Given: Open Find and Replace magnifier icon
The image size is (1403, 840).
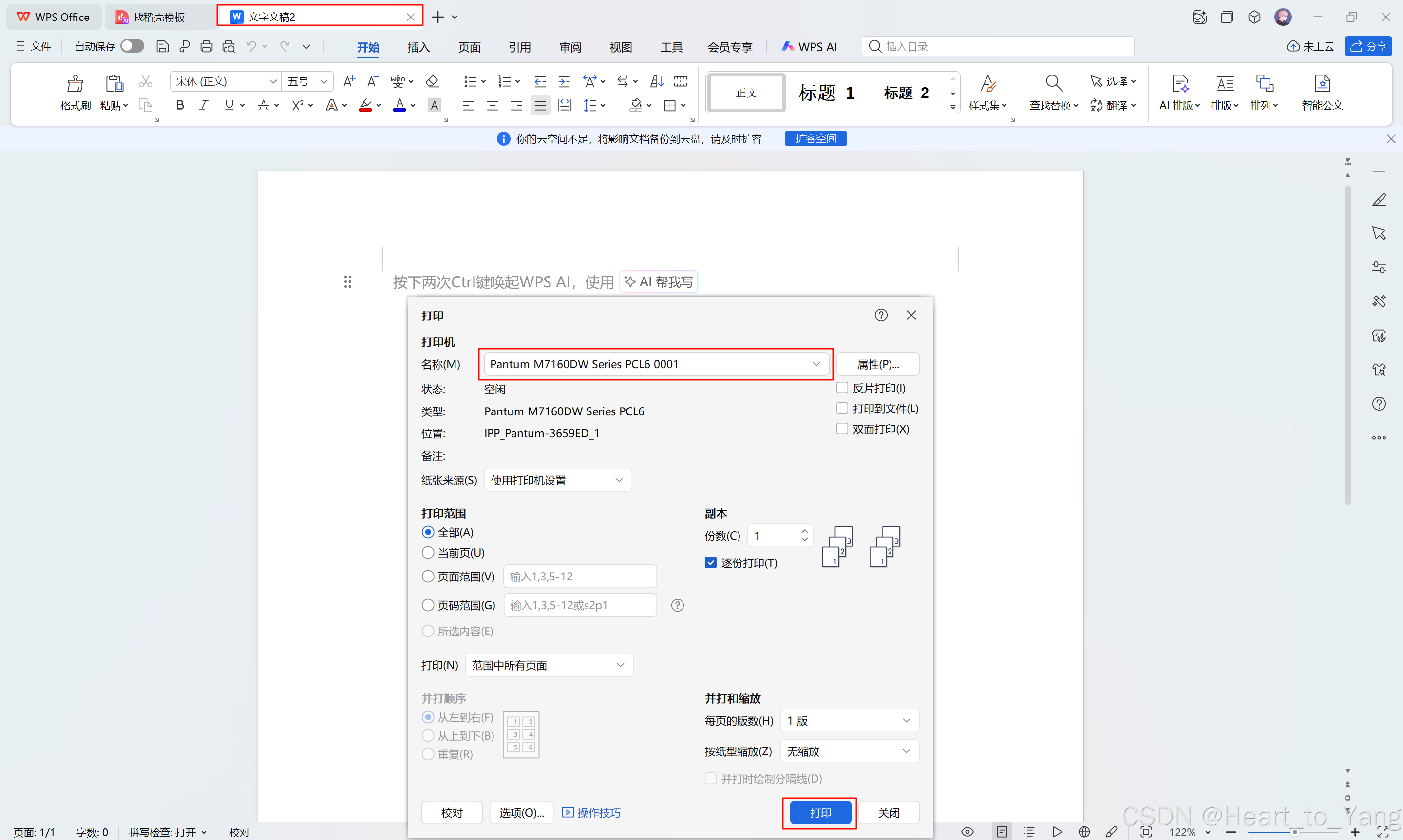Looking at the screenshot, I should (1053, 84).
